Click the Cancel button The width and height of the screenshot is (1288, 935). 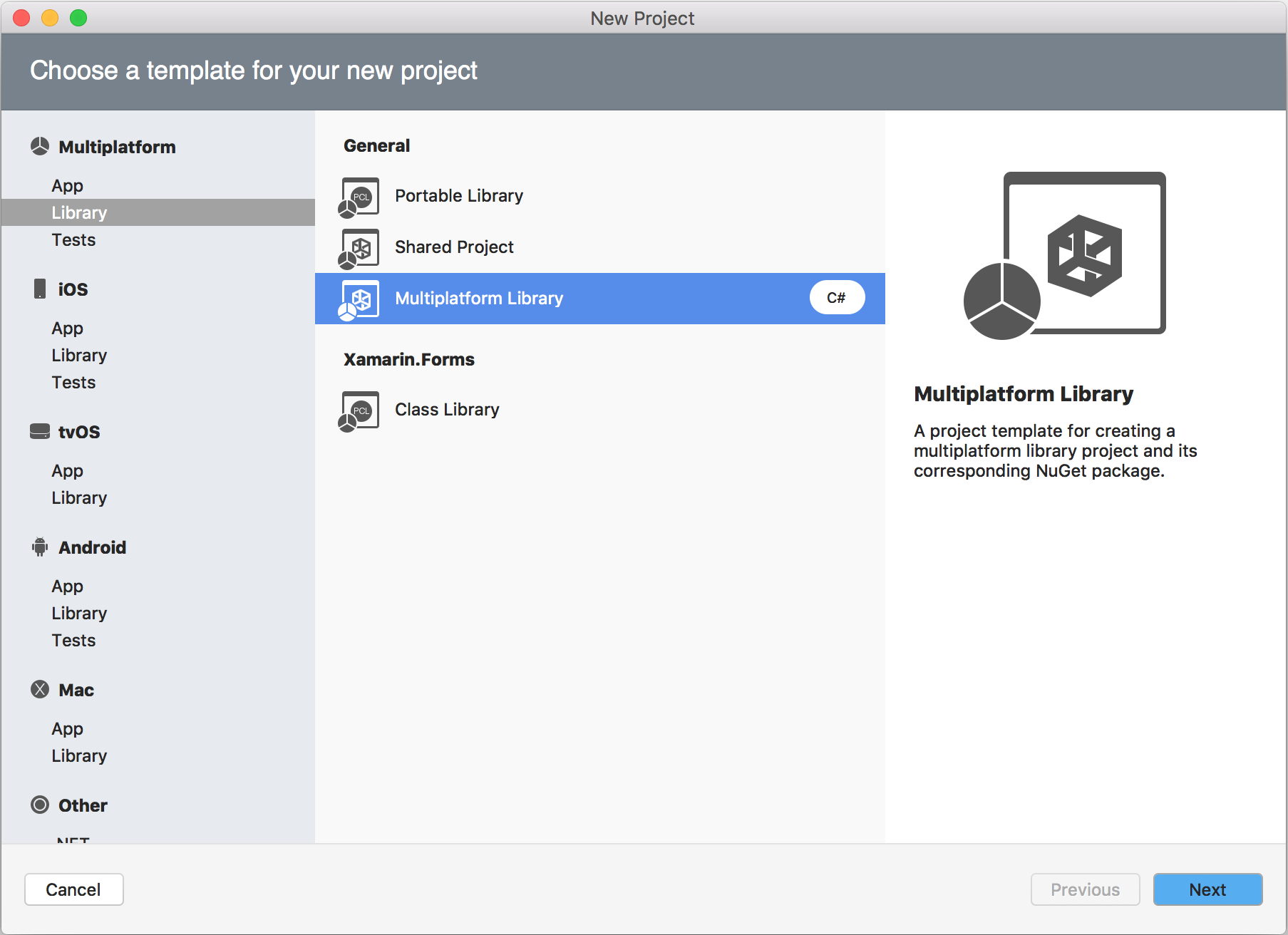coord(74,889)
